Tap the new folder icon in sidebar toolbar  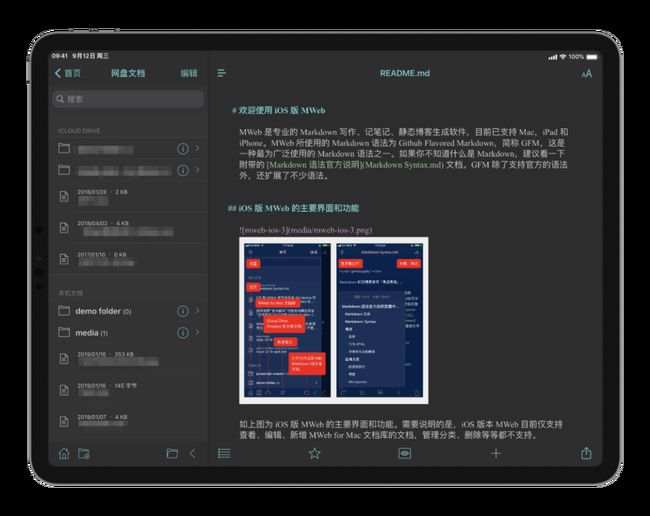point(172,453)
